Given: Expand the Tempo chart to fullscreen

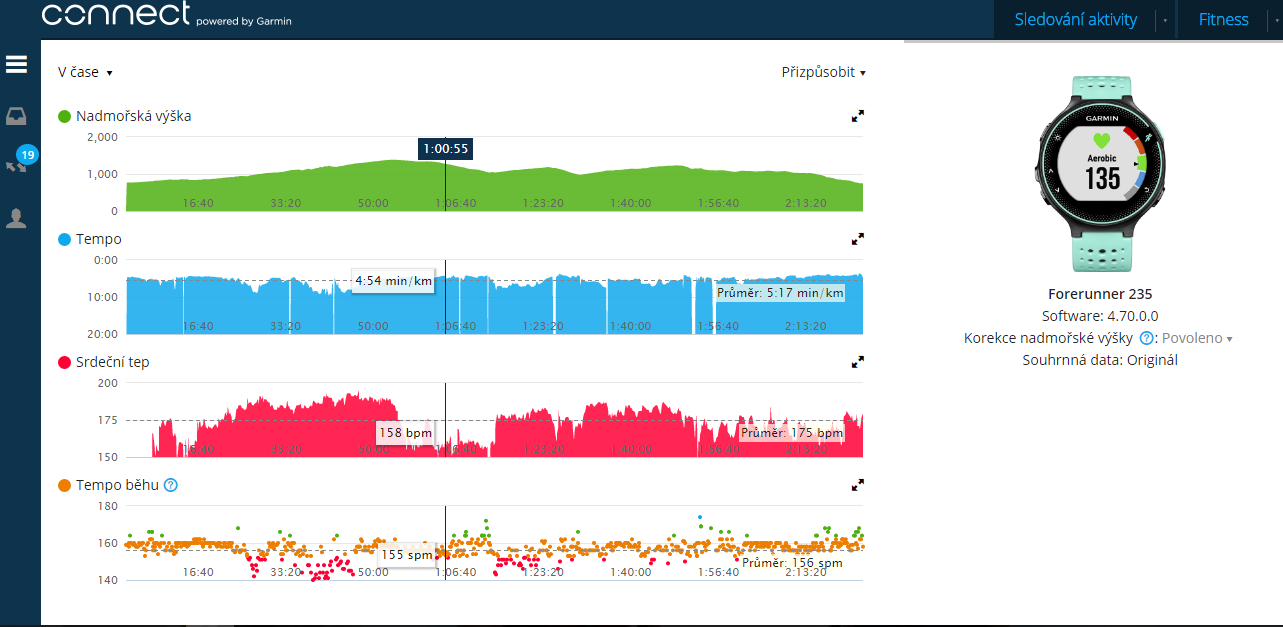Looking at the screenshot, I should [857, 239].
